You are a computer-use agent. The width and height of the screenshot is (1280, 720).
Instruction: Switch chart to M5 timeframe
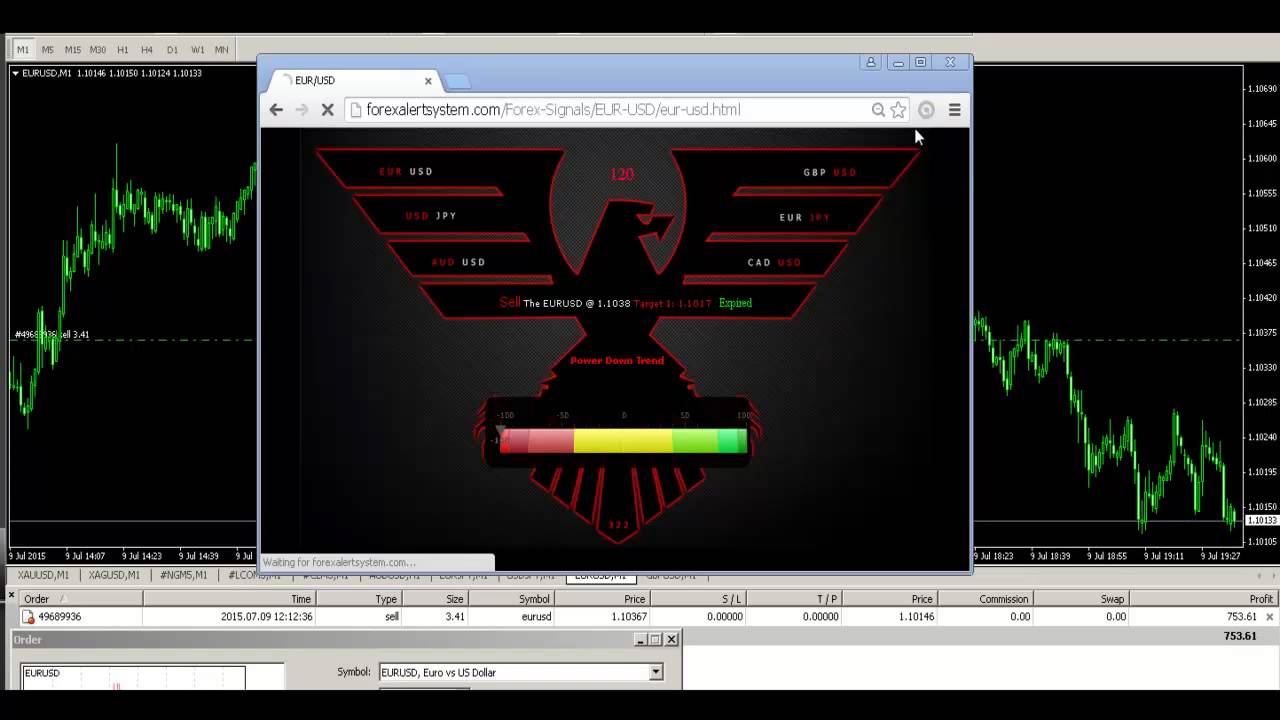(x=47, y=49)
